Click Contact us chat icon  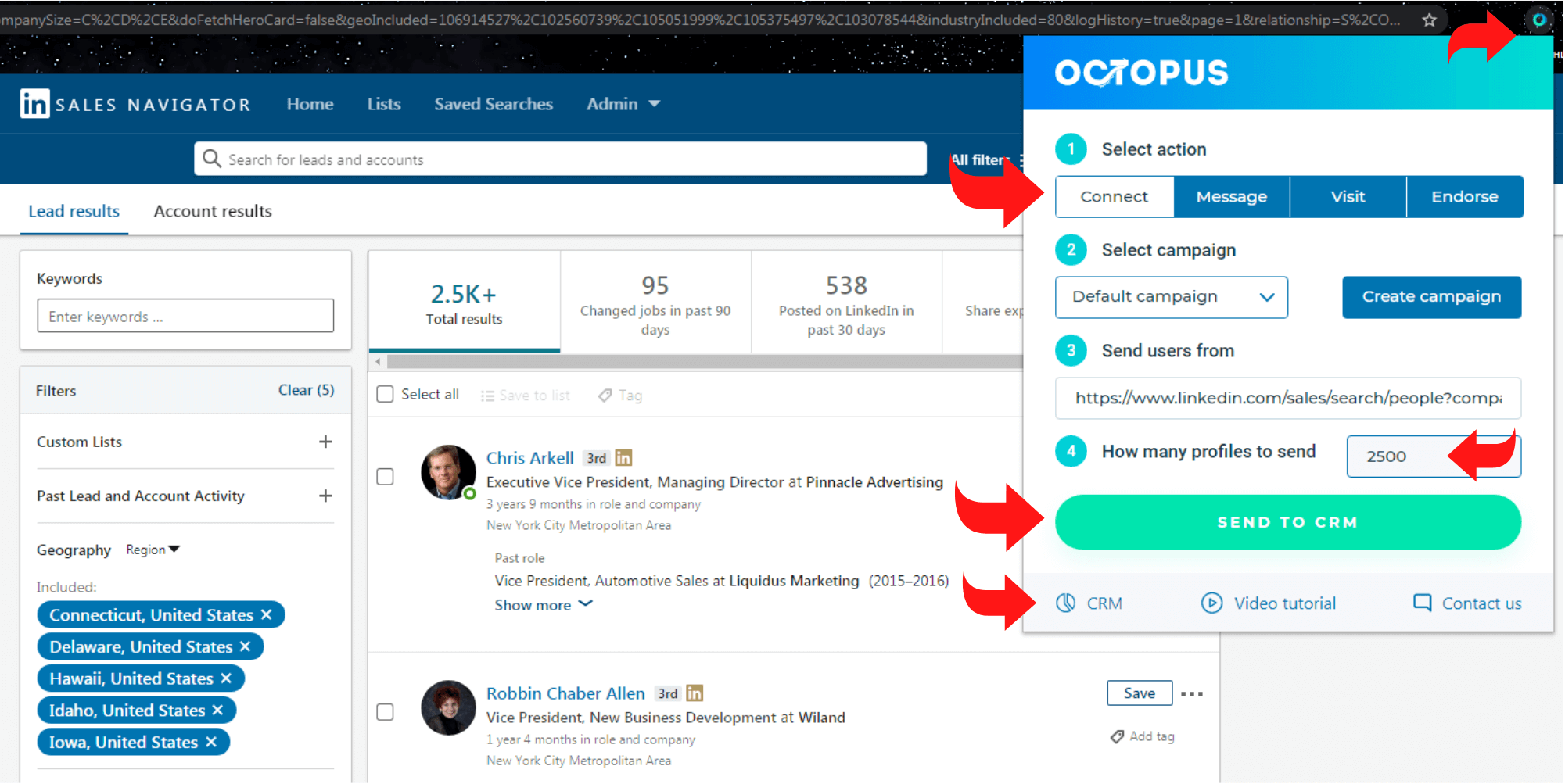tap(1421, 603)
